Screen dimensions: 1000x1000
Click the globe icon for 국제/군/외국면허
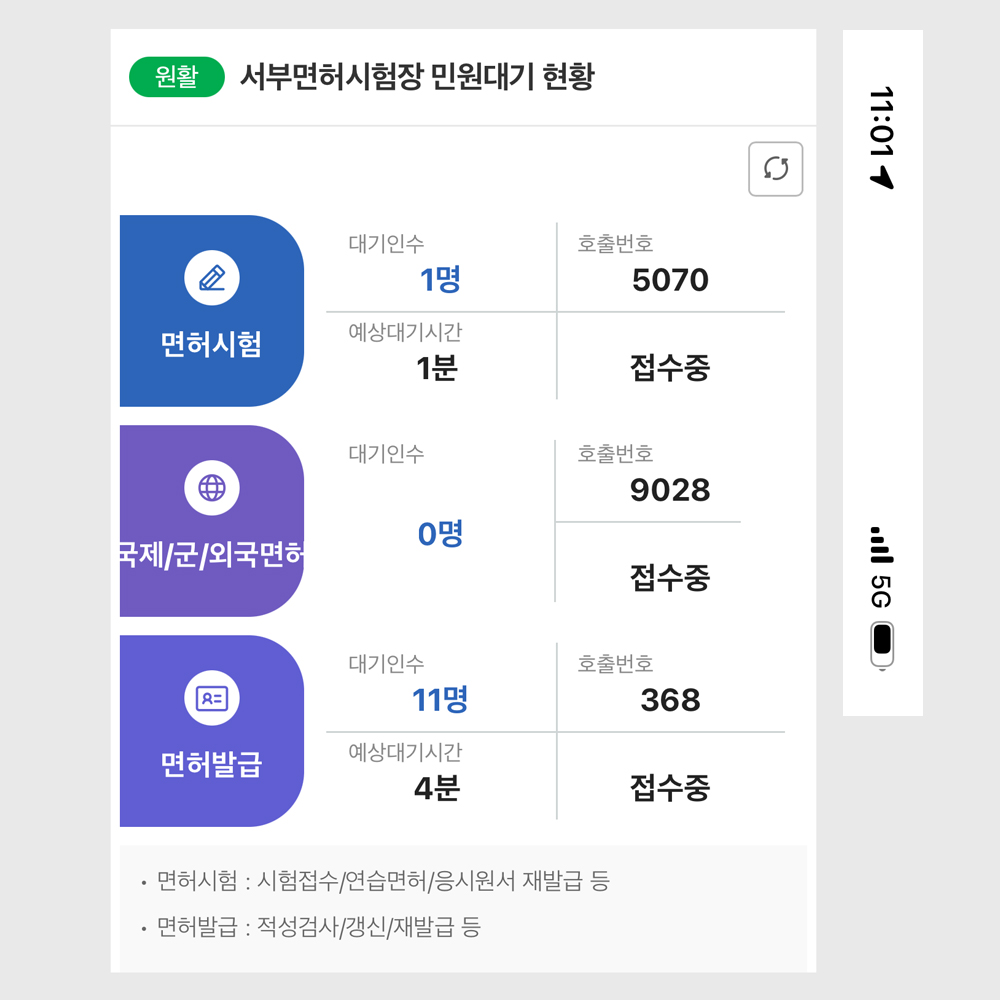click(x=210, y=488)
